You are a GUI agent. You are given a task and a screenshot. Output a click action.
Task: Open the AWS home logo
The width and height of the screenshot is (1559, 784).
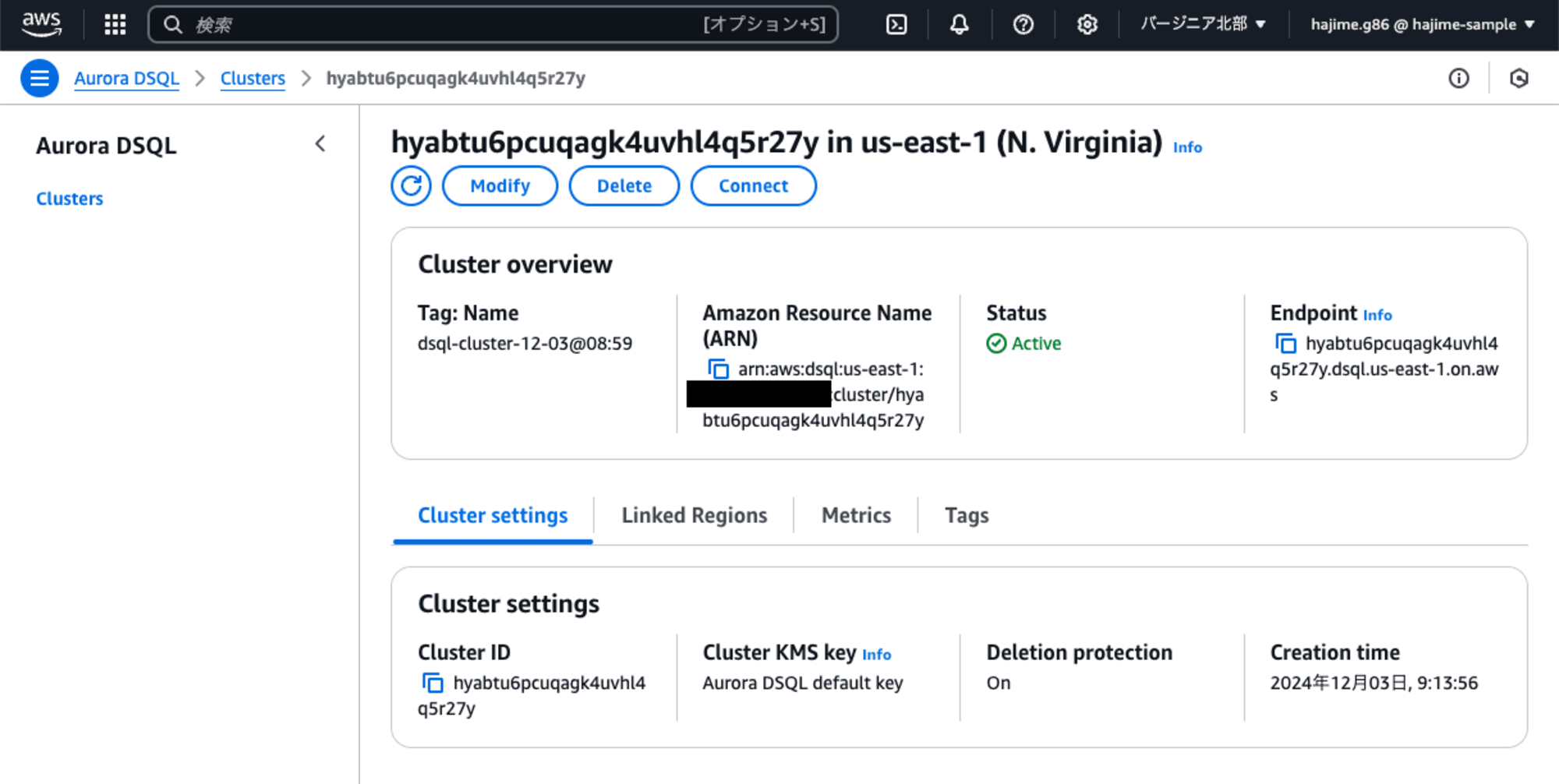41,24
